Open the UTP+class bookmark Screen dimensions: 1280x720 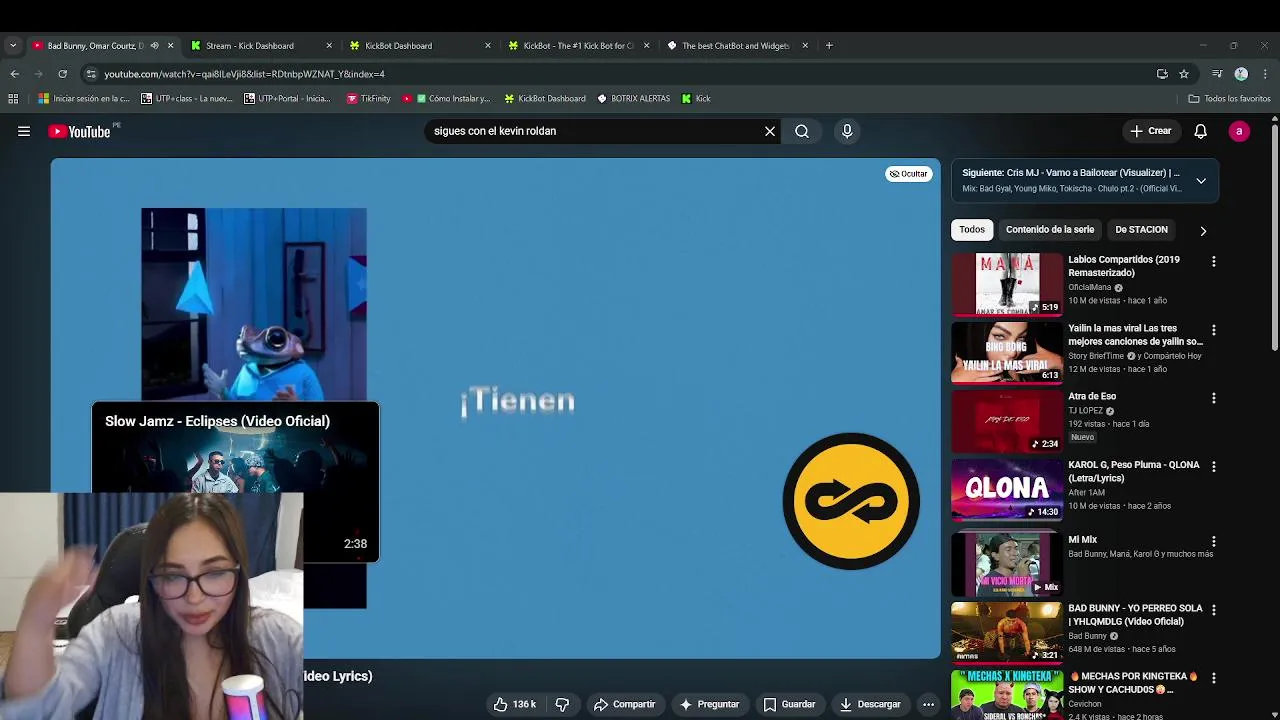[x=187, y=98]
